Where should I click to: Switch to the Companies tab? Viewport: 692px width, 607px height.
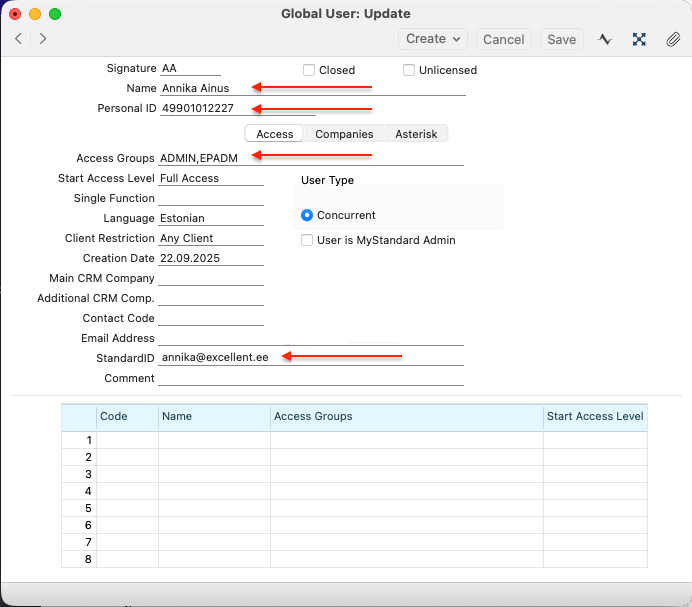pos(344,134)
